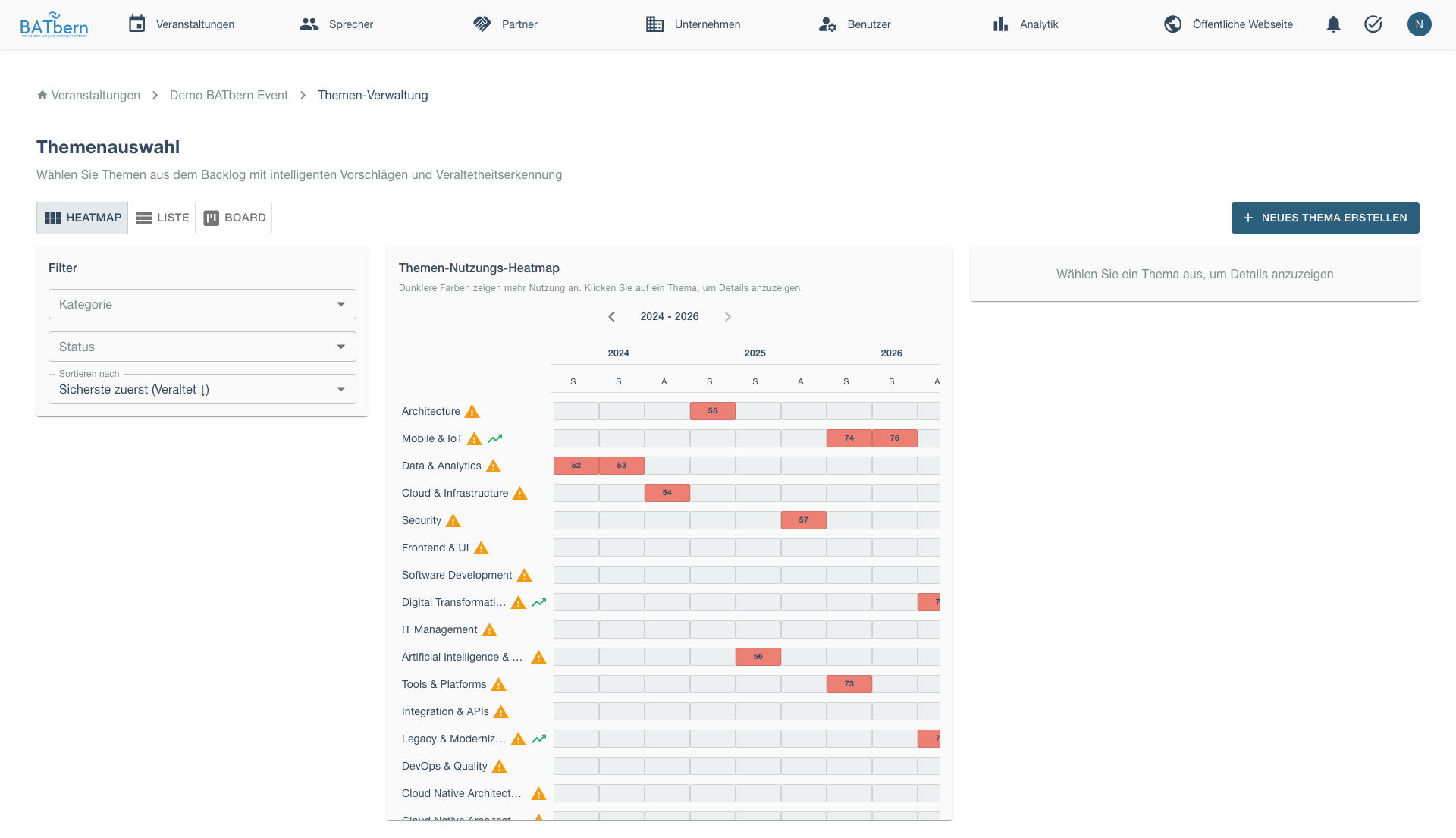Open the Sortieren nach dropdown
Viewport: 1456px width, 838px height.
point(202,389)
